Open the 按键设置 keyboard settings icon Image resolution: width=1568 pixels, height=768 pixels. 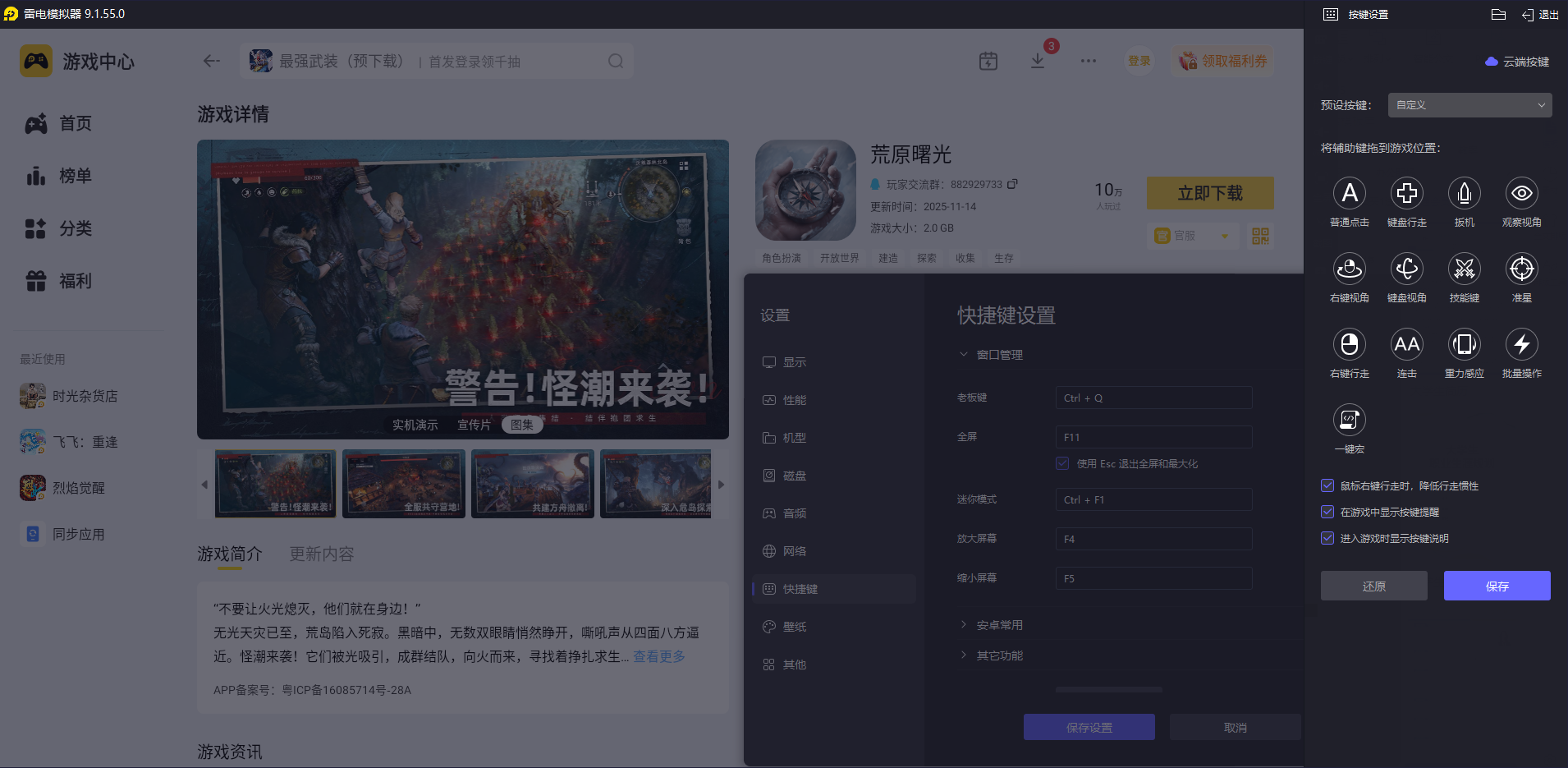1331,14
